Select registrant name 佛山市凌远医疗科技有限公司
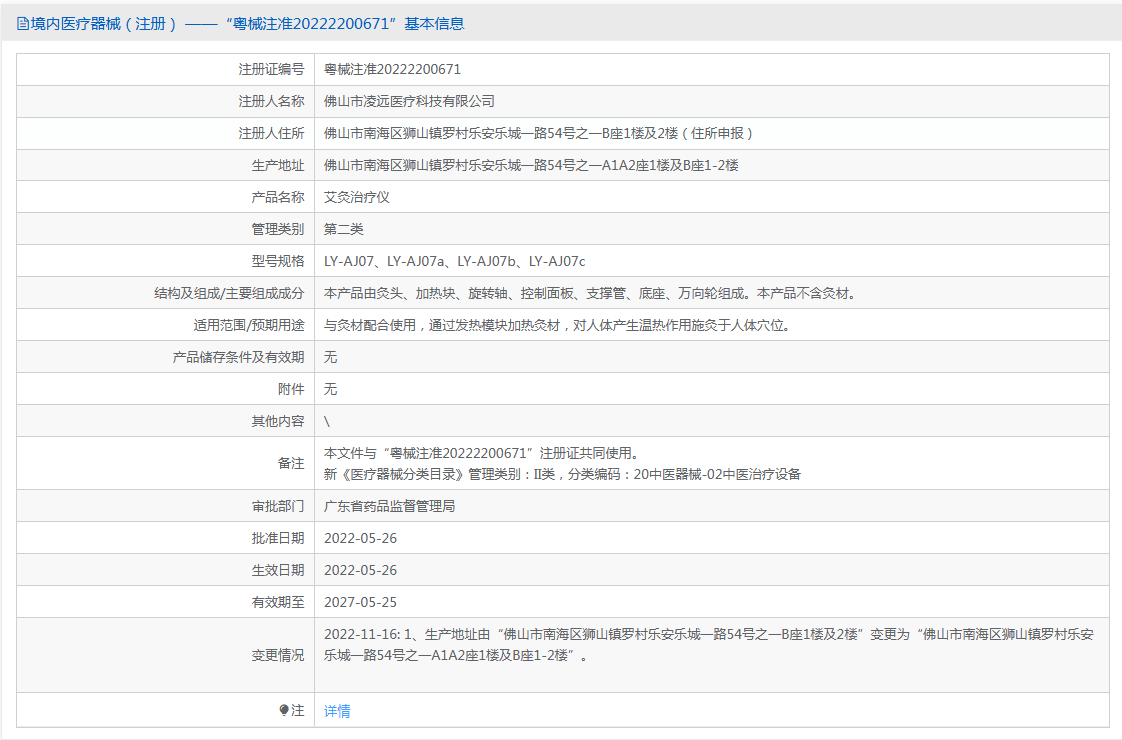 tap(409, 102)
